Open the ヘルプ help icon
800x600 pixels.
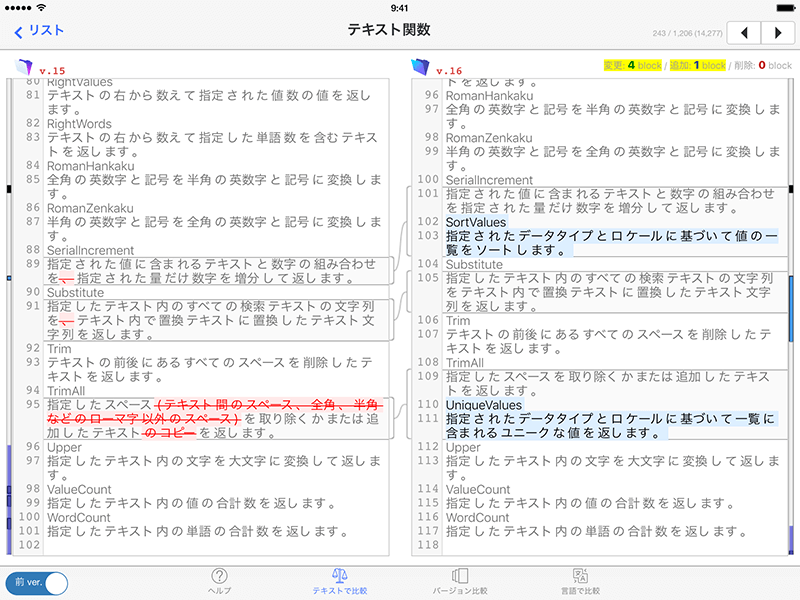click(x=219, y=580)
